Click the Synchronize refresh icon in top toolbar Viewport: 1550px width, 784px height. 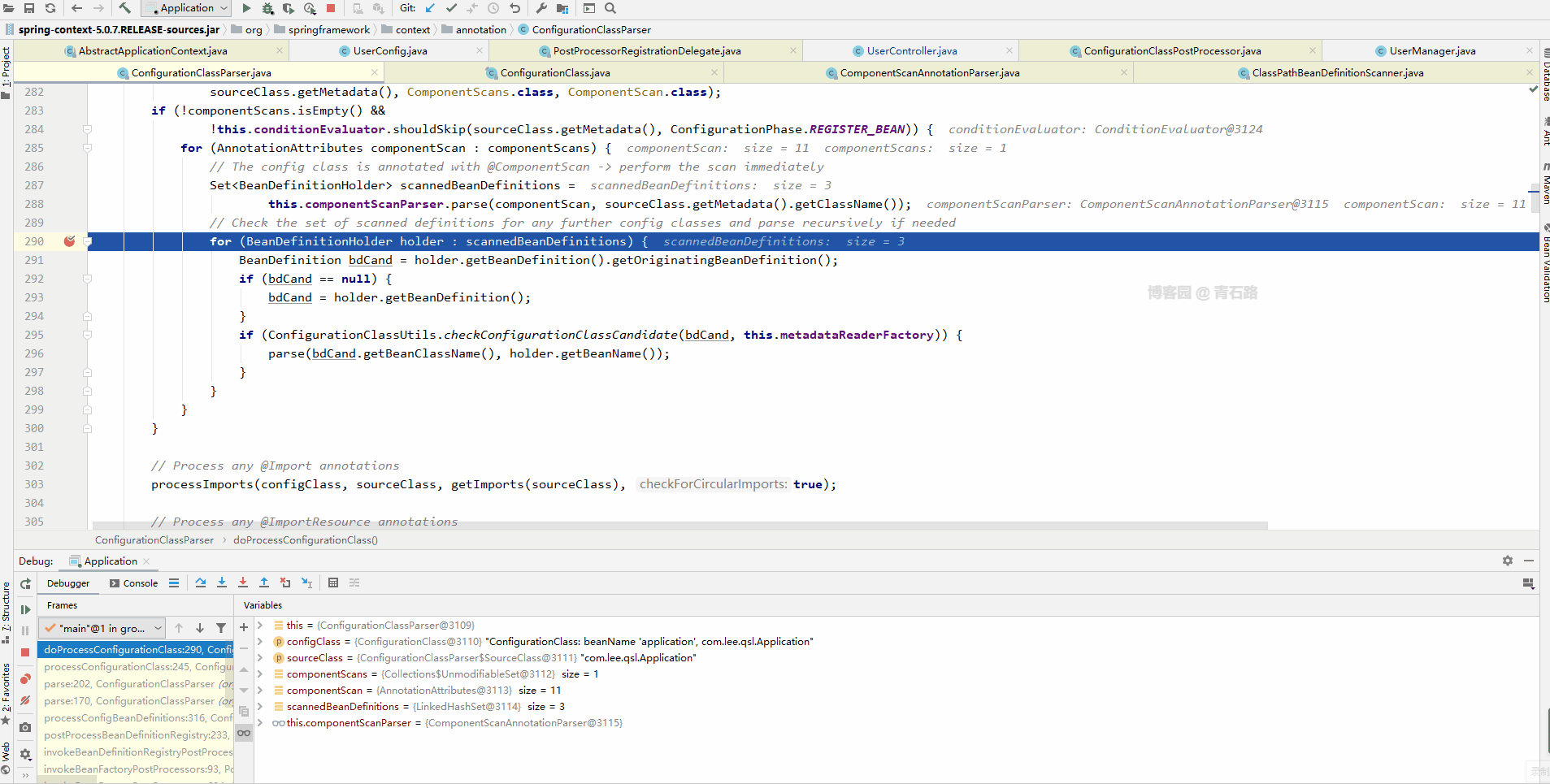[50, 8]
